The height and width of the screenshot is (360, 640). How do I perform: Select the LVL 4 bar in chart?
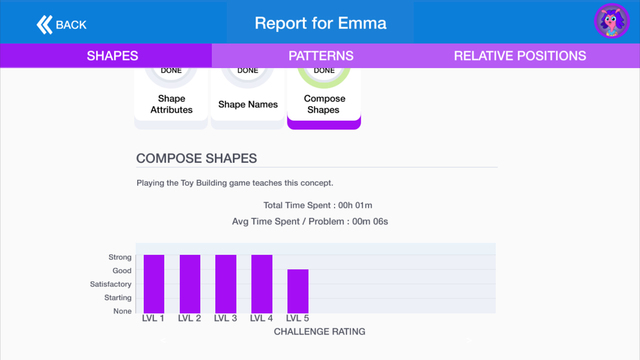tap(262, 284)
